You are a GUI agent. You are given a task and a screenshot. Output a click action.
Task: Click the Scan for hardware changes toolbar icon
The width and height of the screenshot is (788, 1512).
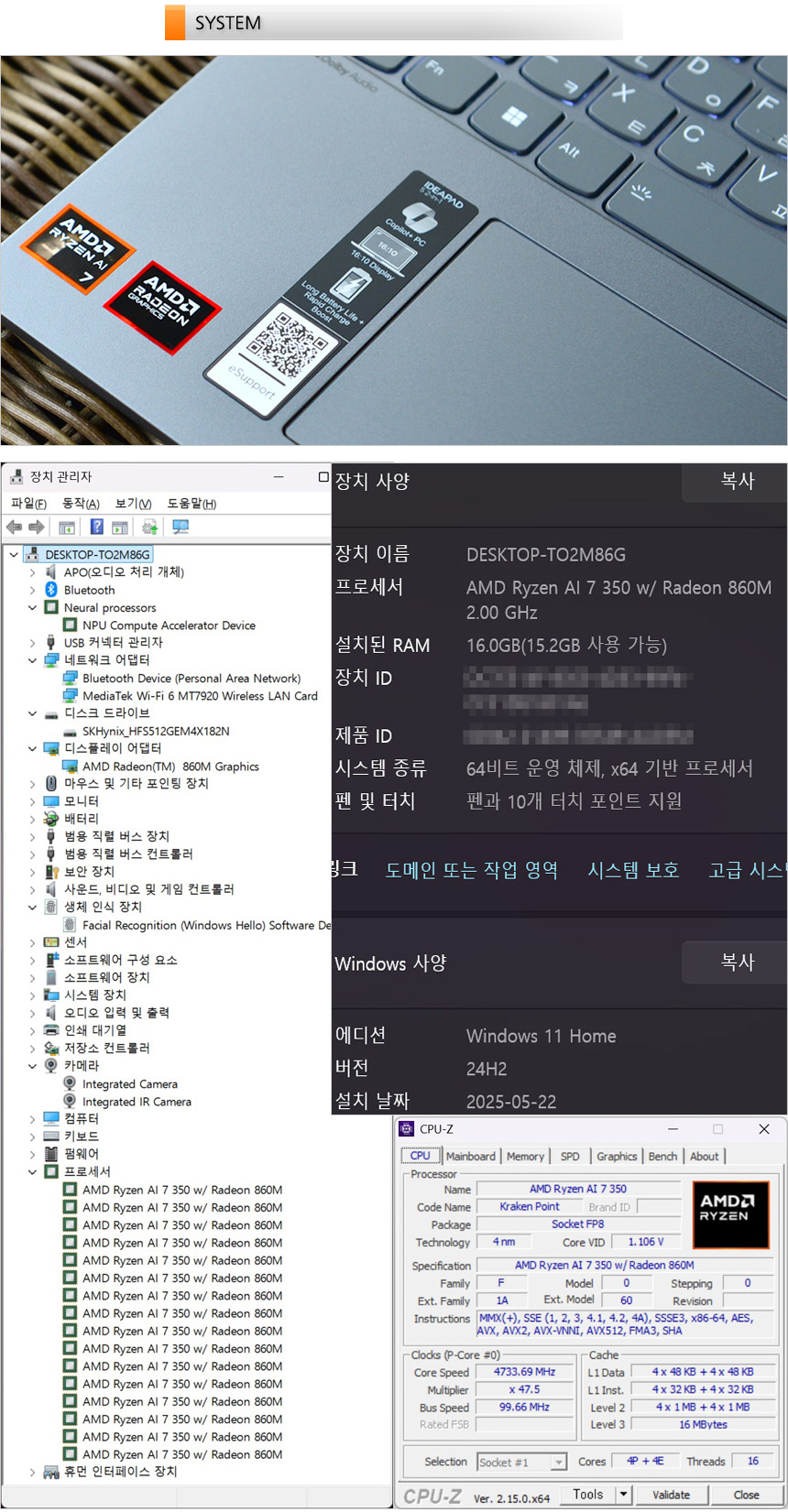181,527
